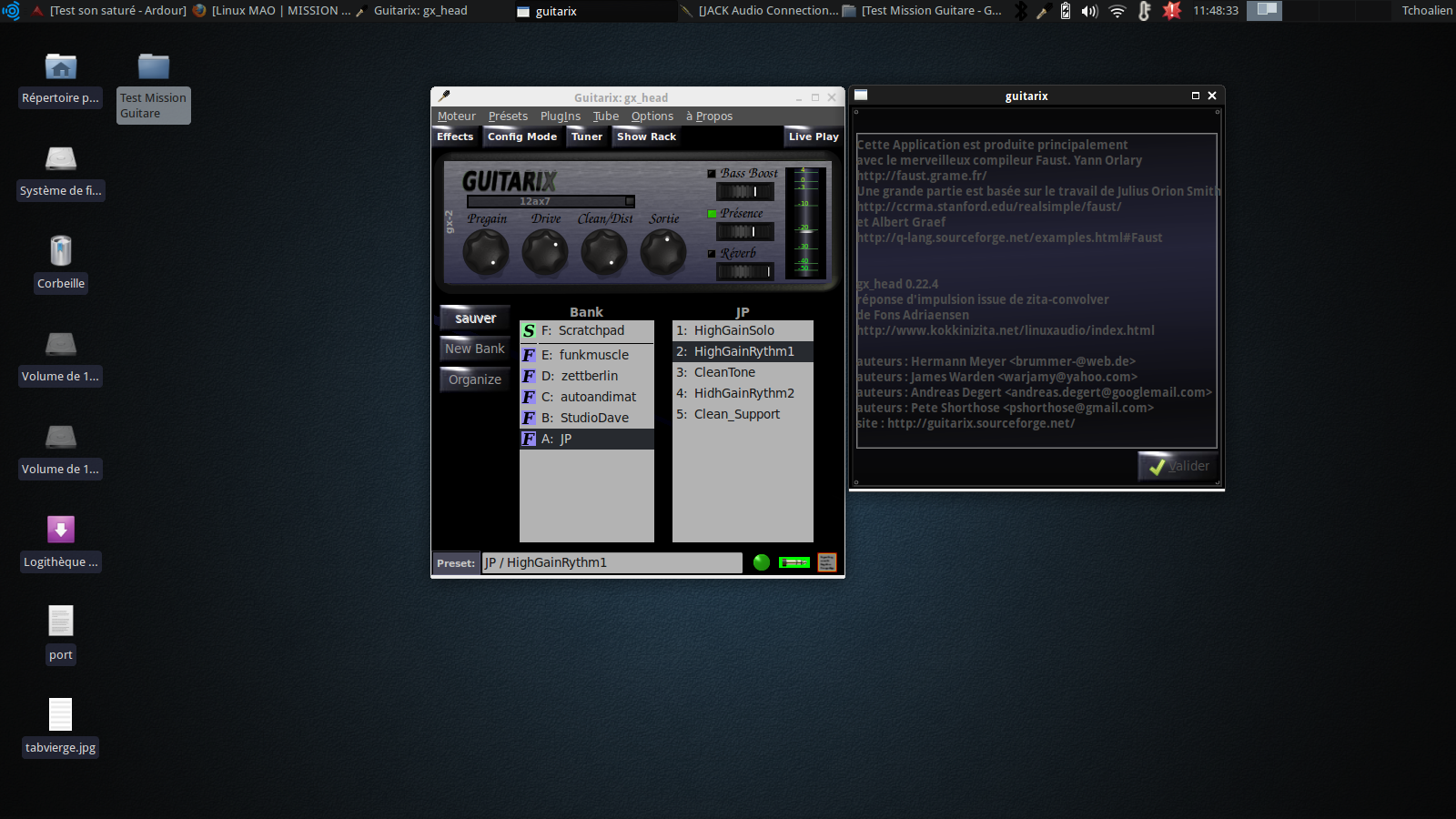Click the Organize button

(475, 379)
